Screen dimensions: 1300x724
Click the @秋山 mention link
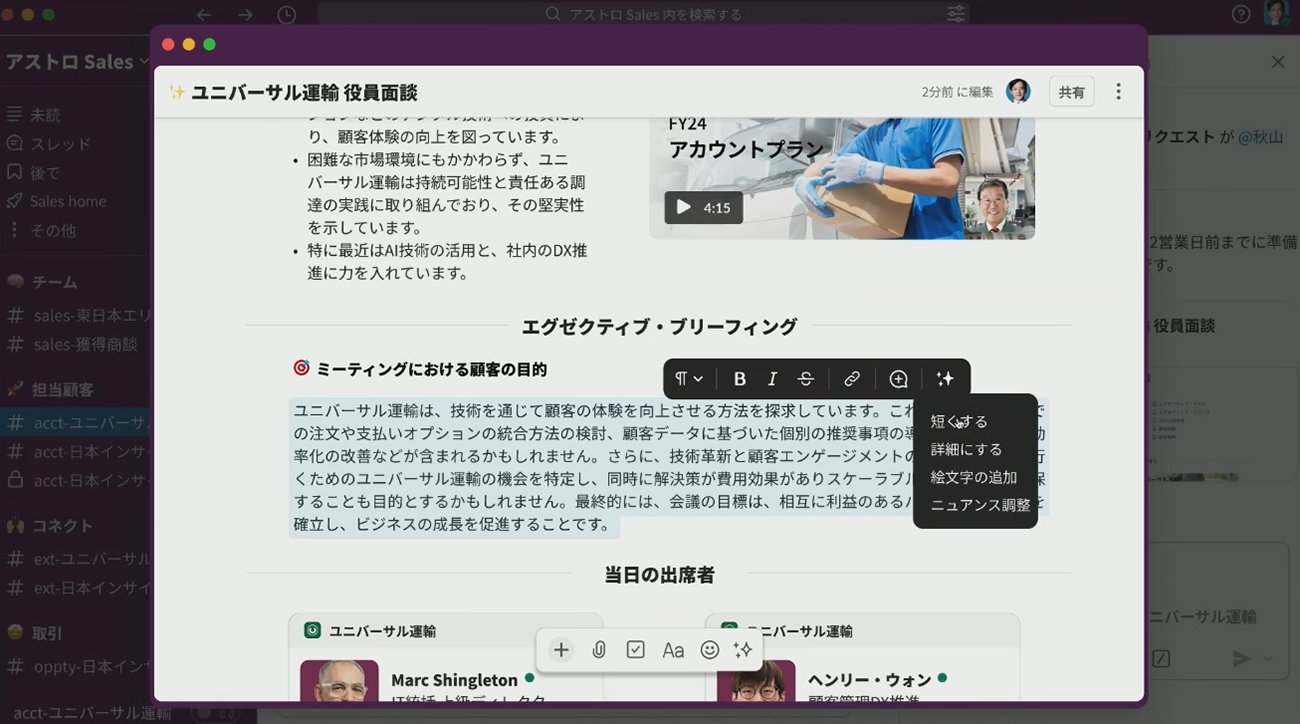tap(1260, 137)
